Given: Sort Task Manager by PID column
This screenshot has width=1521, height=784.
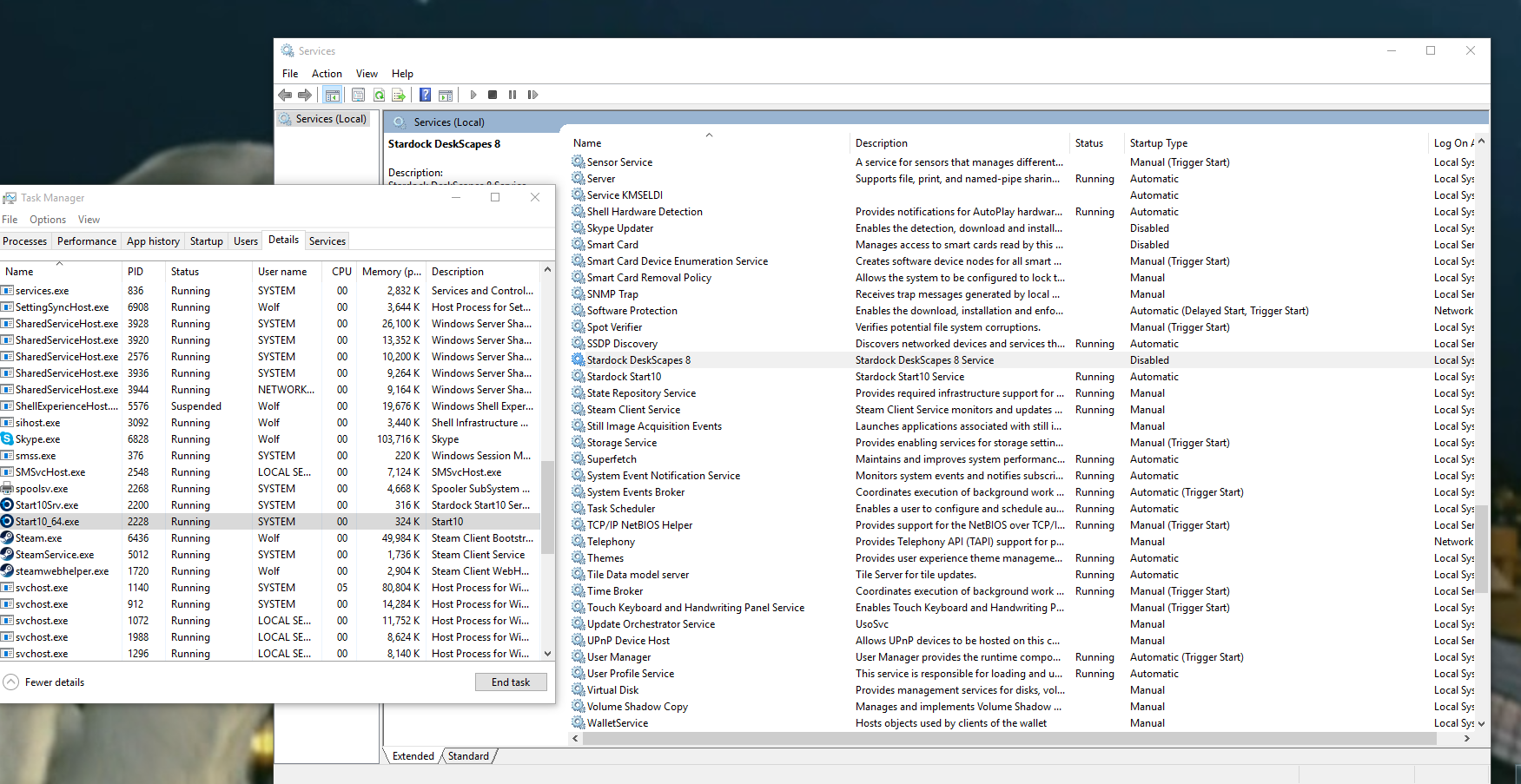Looking at the screenshot, I should pos(143,271).
